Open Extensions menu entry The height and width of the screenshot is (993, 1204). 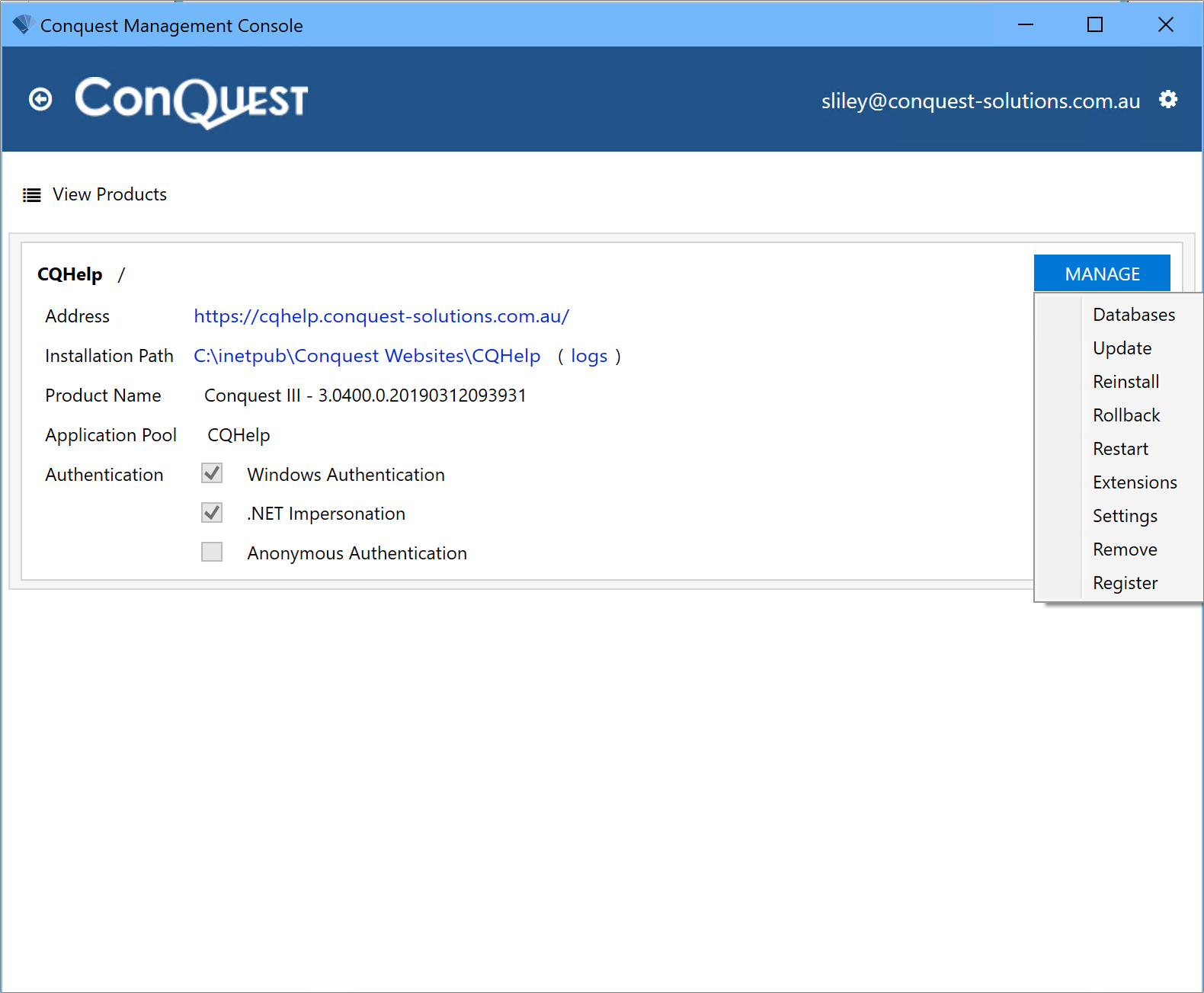(1135, 482)
